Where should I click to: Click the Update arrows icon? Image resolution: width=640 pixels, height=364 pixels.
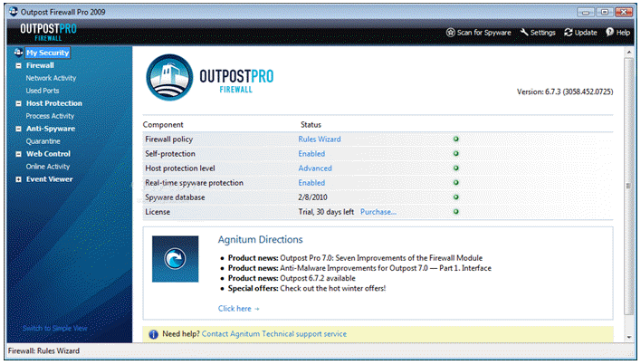pyautogui.click(x=568, y=32)
